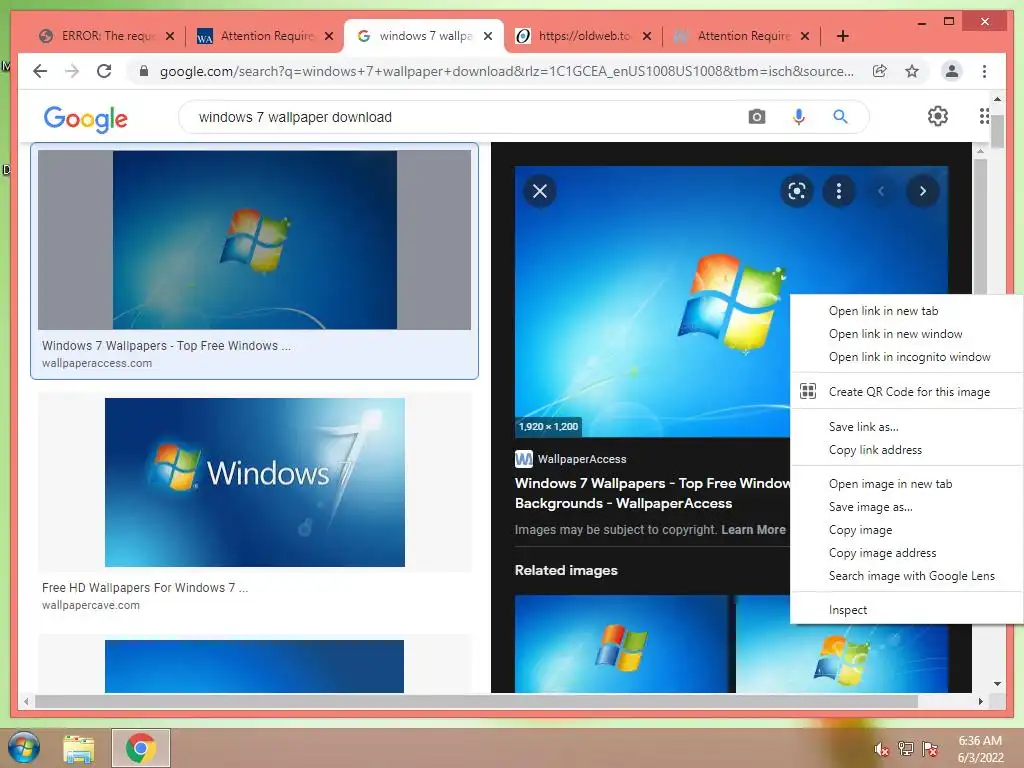This screenshot has width=1024, height=768.
Task: Click the Chrome taskbar button
Action: tap(140, 748)
